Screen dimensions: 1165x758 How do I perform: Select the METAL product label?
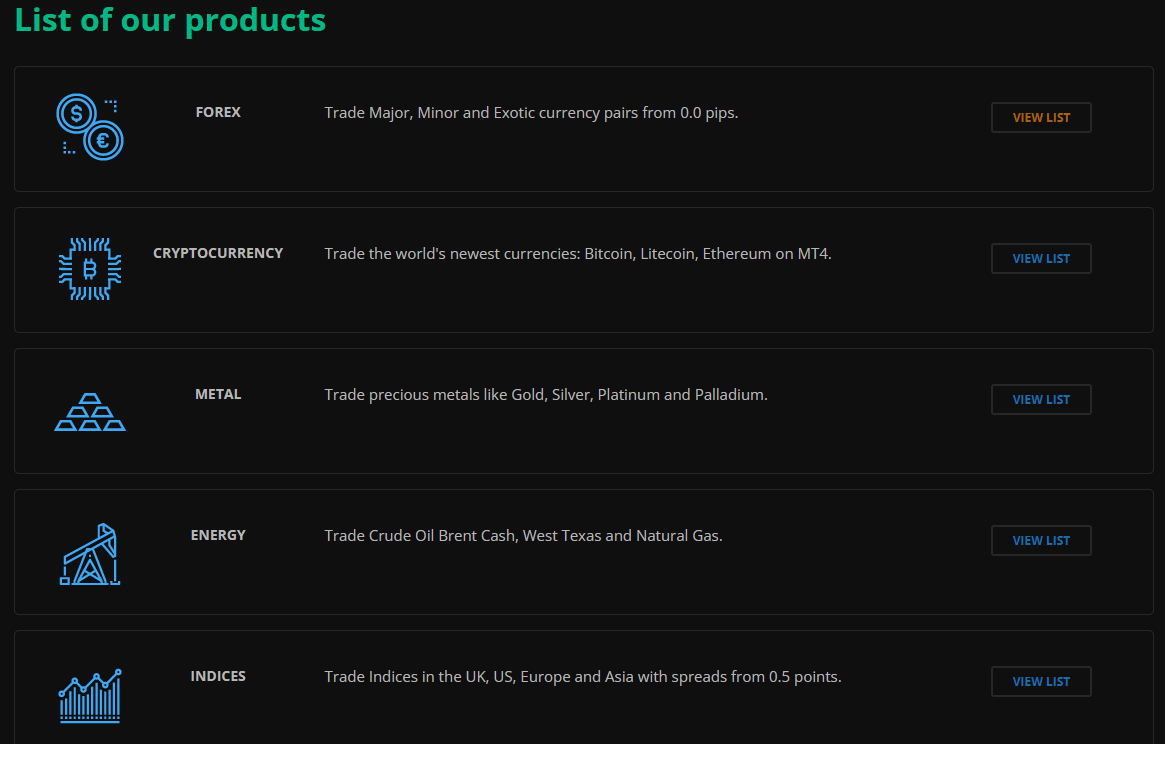click(218, 395)
